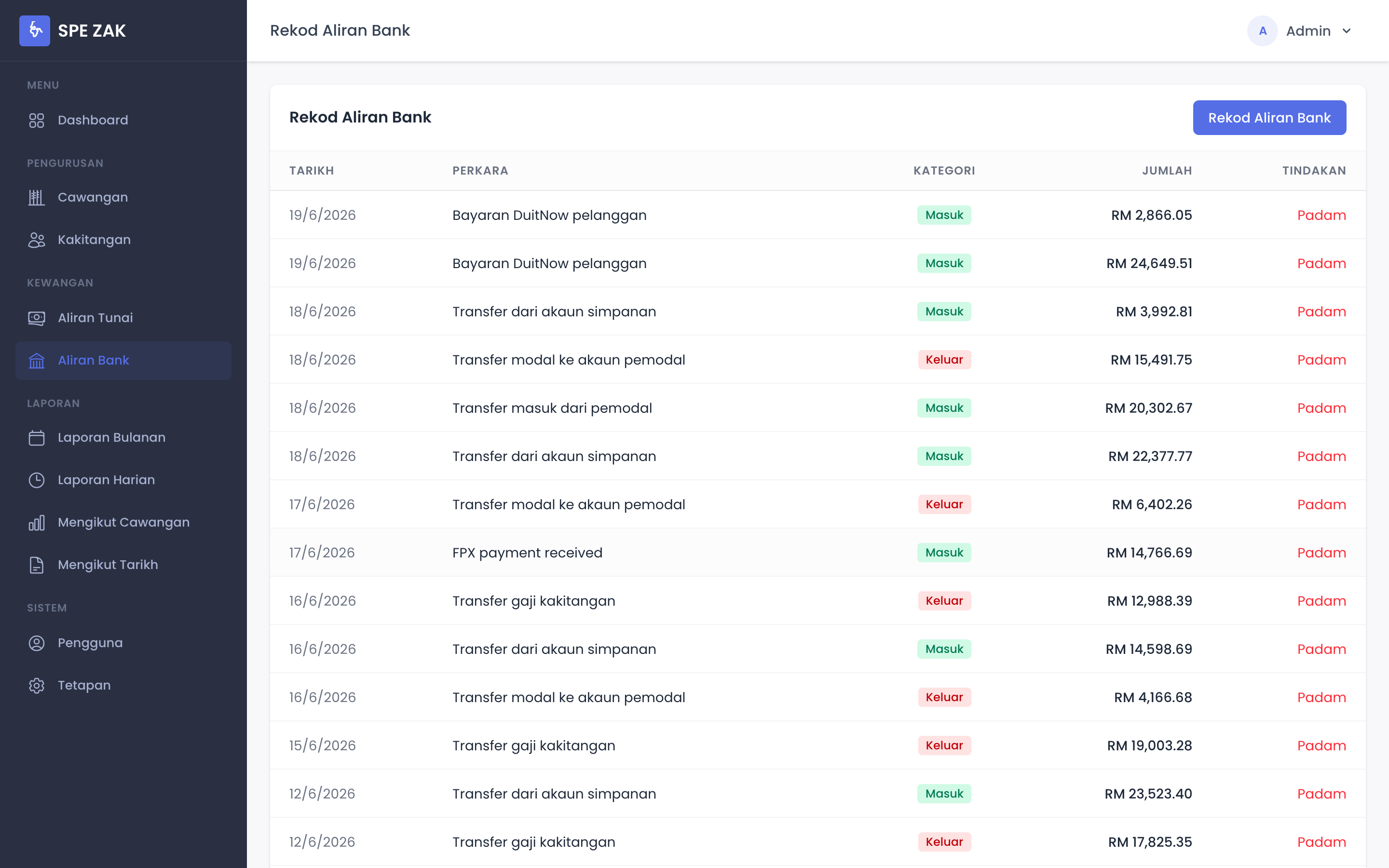Delete the RM 2,866.05 record with Padam
Screen dimensions: 1389x868
[x=1321, y=215]
